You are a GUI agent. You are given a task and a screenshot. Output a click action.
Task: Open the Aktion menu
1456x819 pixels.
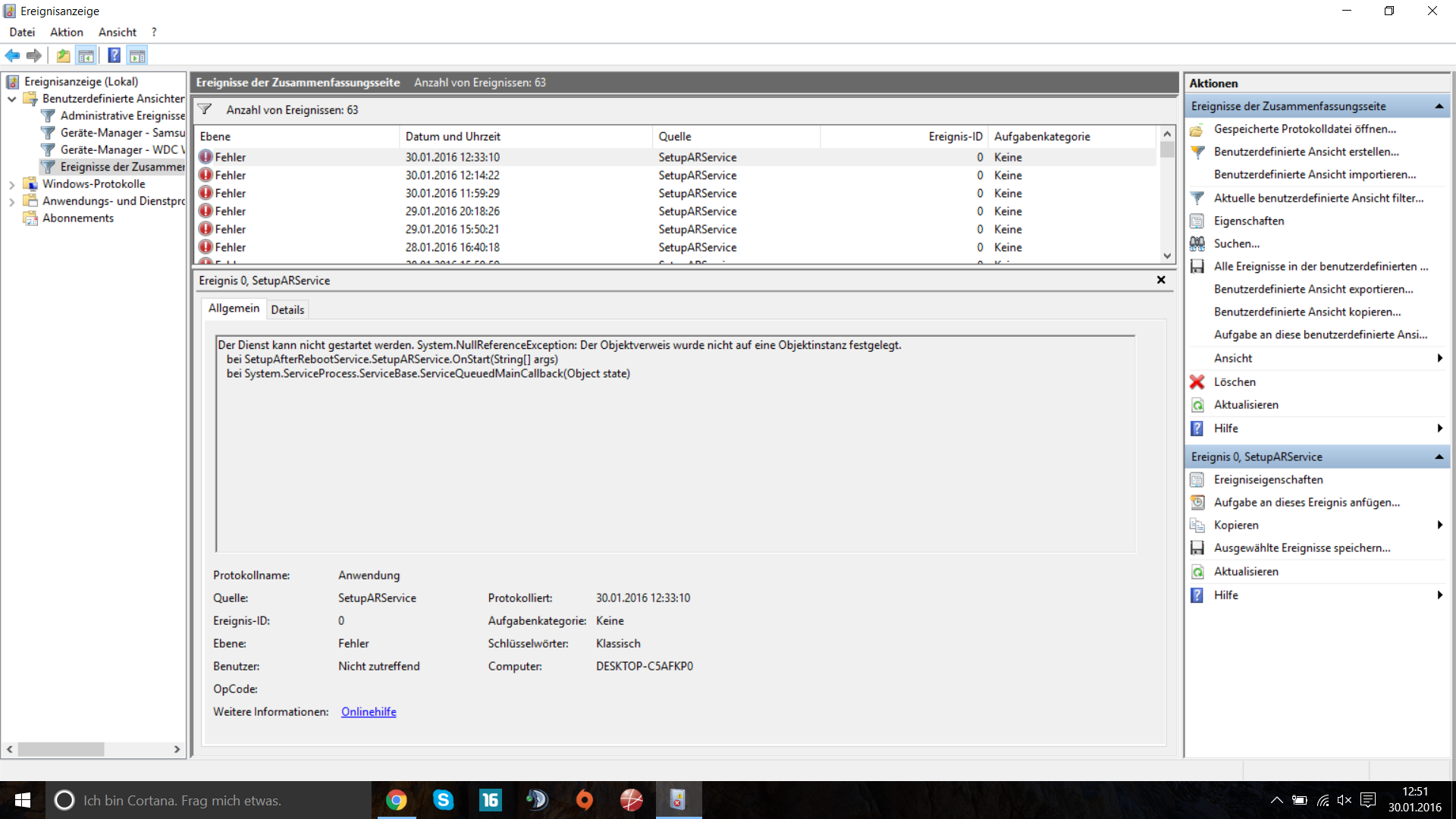[x=67, y=32]
